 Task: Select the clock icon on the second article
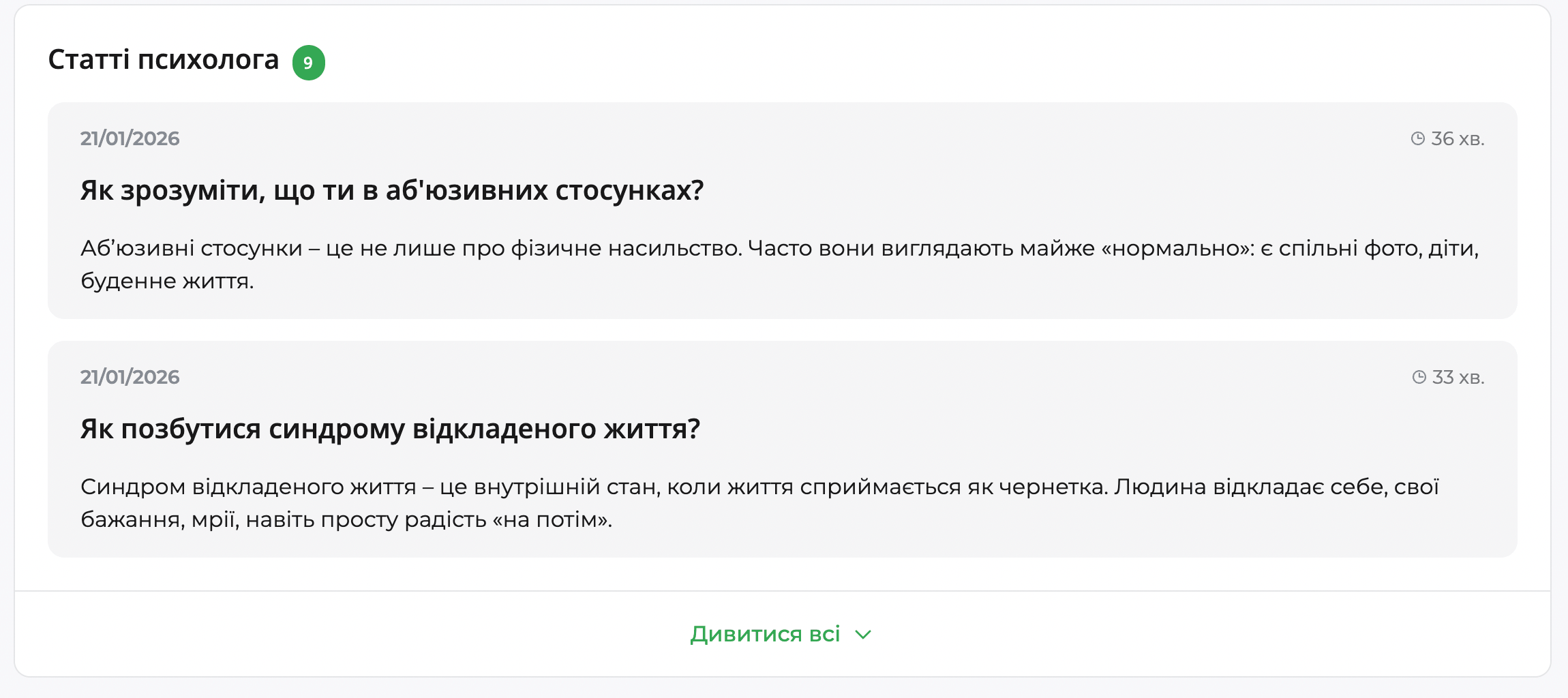pos(1419,377)
